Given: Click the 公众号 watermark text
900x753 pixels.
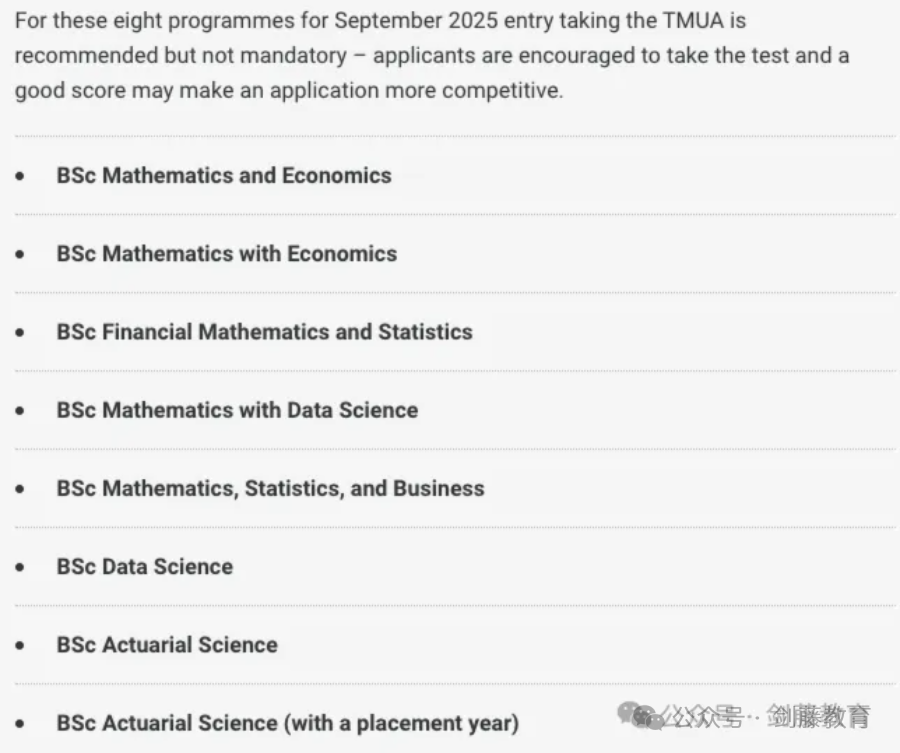Looking at the screenshot, I should pos(703,716).
